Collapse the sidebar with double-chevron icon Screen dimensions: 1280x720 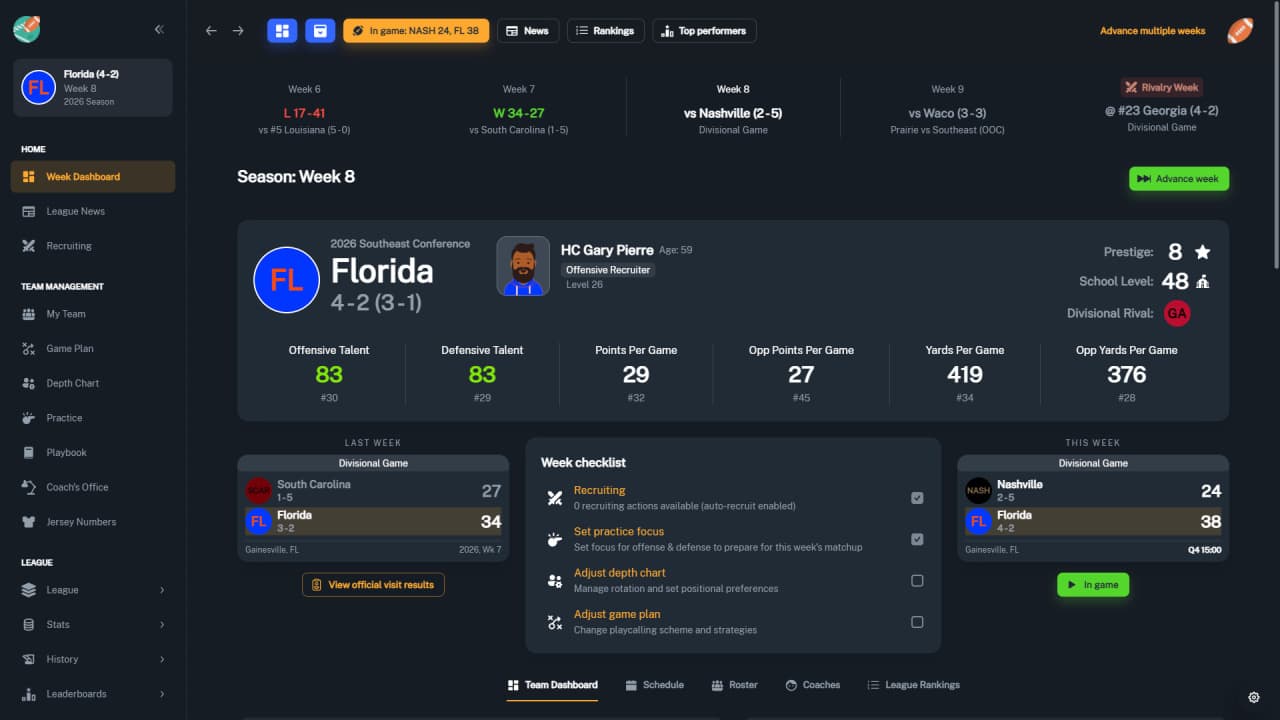[159, 30]
